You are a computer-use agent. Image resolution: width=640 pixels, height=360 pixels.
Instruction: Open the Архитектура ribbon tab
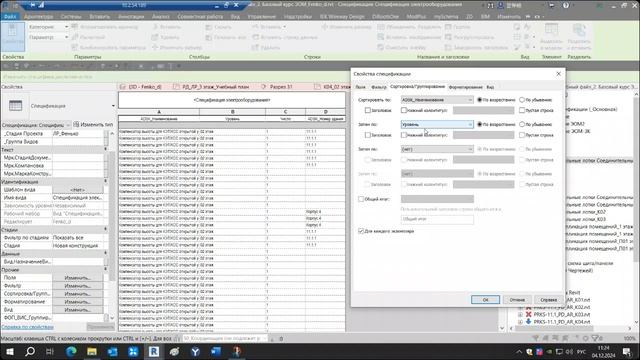(39, 17)
